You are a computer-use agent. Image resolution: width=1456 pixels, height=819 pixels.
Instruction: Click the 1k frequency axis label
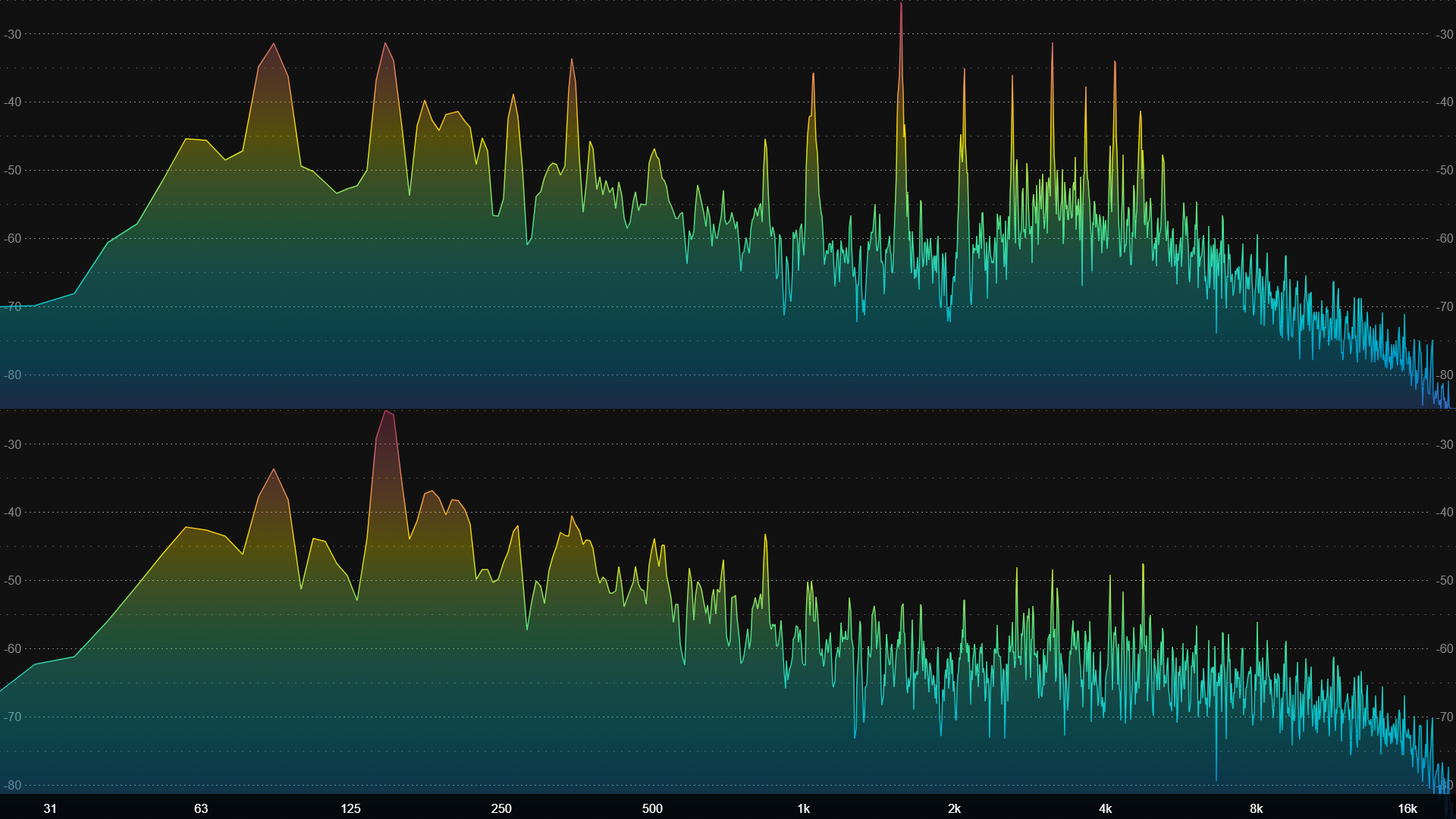[x=803, y=808]
